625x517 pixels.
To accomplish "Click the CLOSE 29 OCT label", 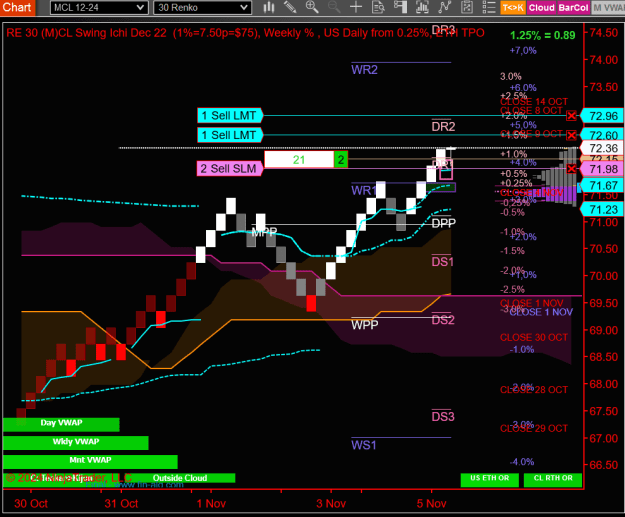I will [x=534, y=429].
